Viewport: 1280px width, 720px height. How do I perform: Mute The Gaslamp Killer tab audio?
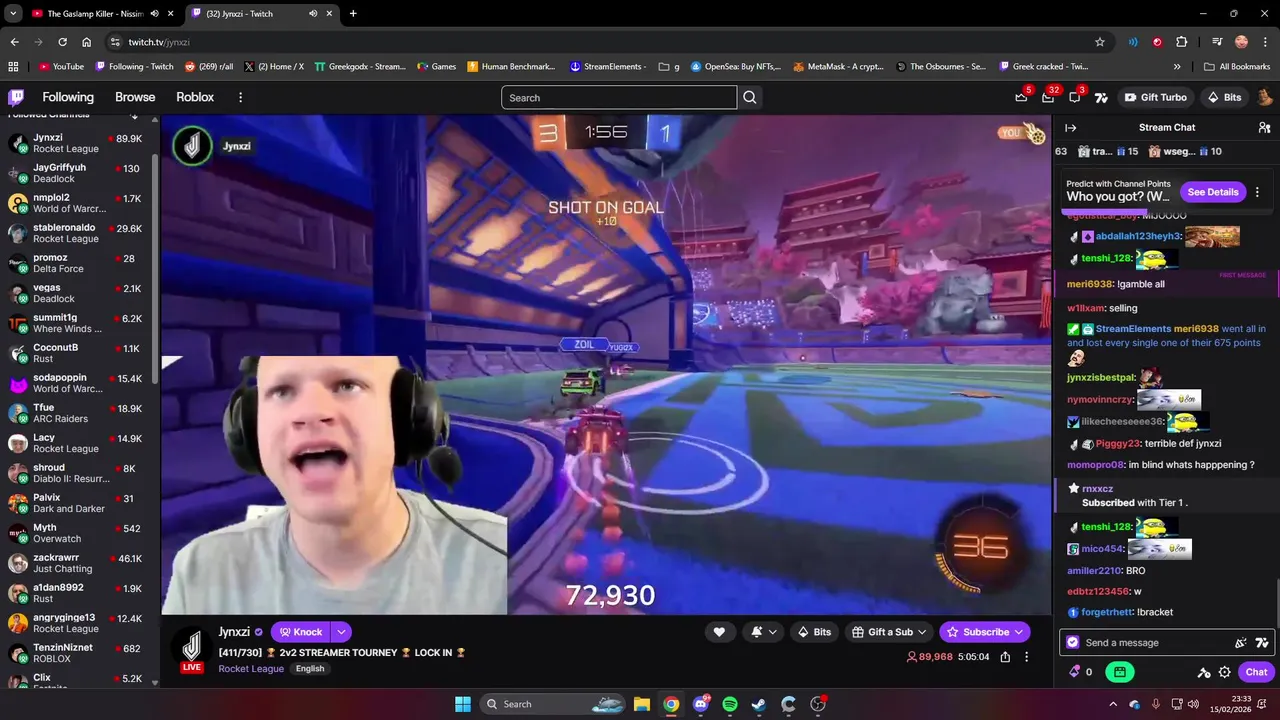(x=154, y=13)
